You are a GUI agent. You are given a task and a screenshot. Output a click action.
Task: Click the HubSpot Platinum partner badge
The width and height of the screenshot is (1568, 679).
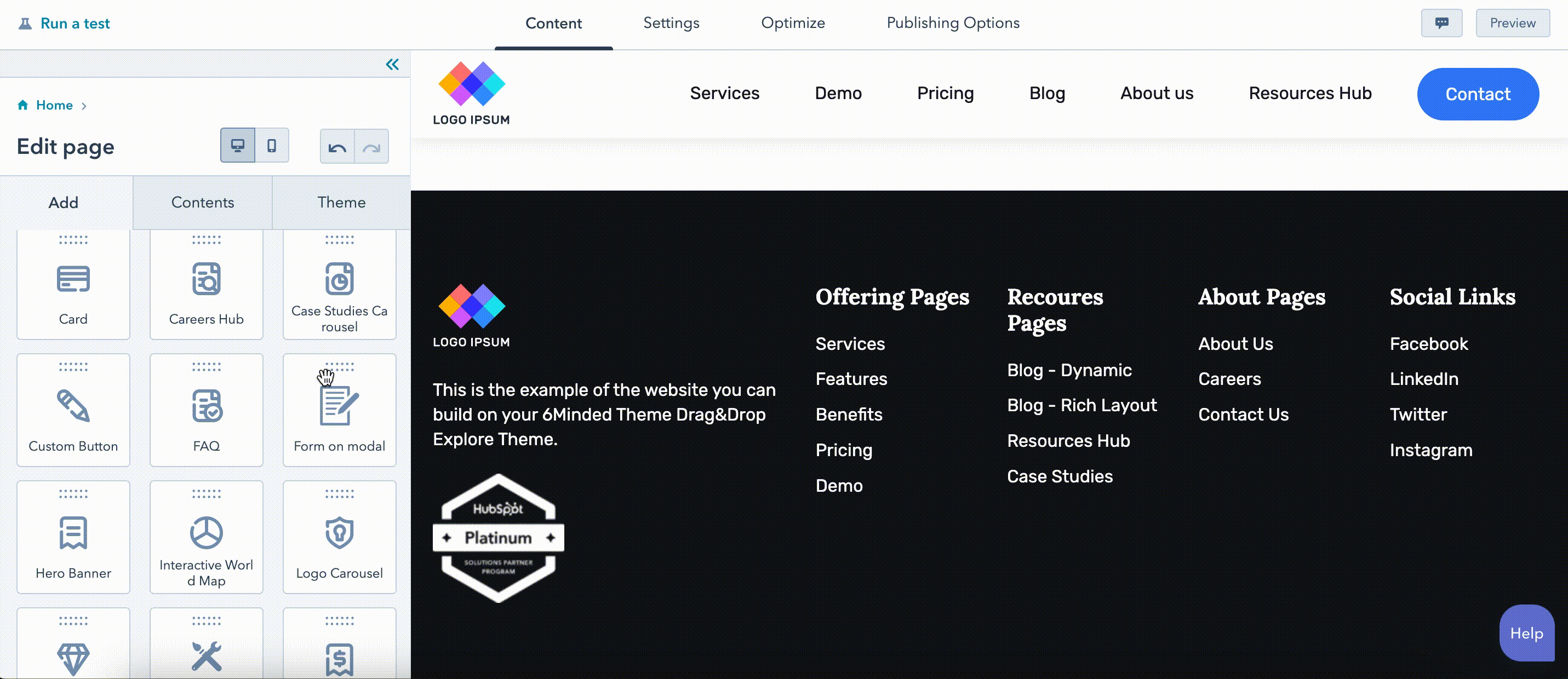tap(499, 538)
